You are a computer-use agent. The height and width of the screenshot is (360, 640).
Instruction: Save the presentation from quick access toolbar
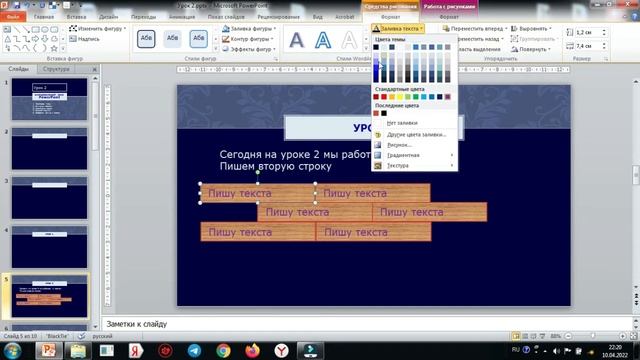tap(17, 5)
